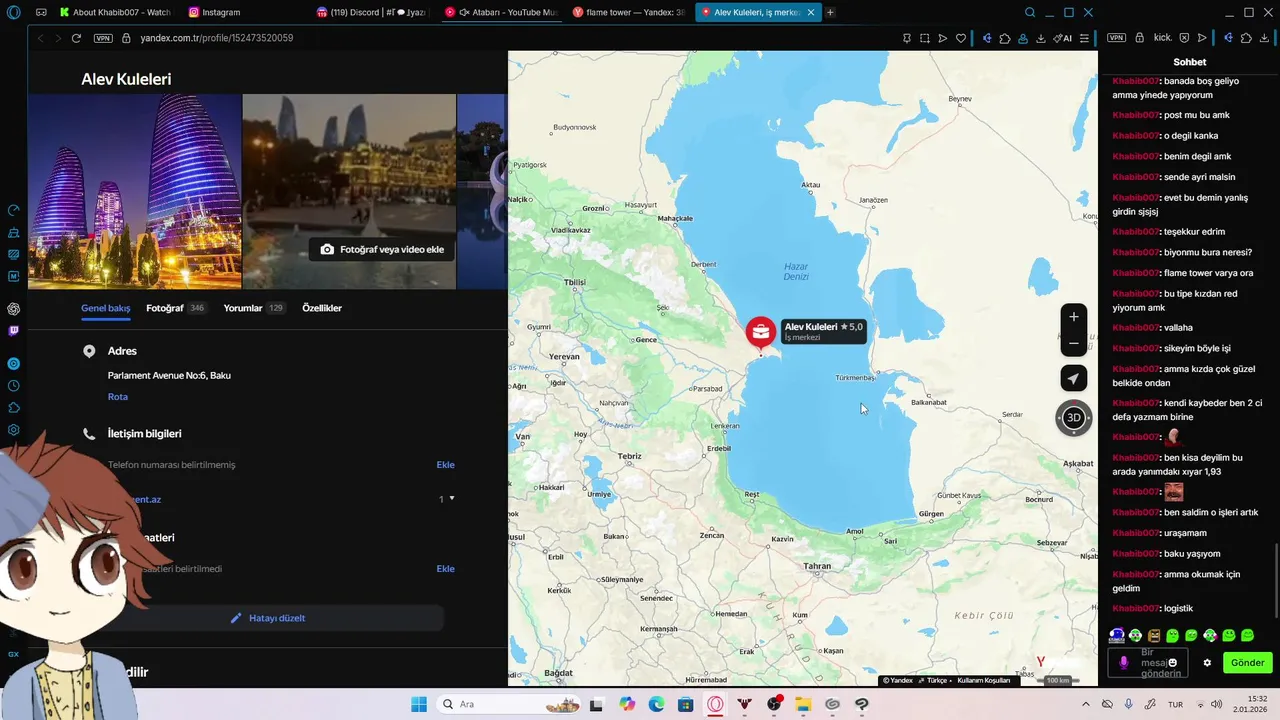Close the Alev Kuleleri tab
1280x720 pixels.
(x=811, y=13)
